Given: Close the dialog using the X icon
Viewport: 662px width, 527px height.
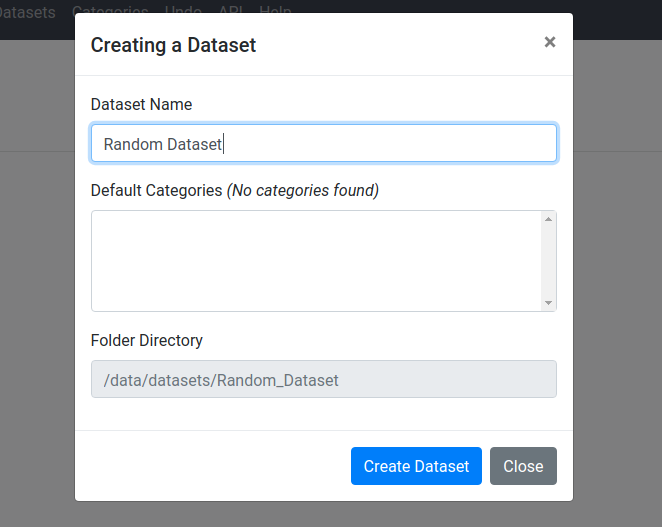Looking at the screenshot, I should (549, 42).
